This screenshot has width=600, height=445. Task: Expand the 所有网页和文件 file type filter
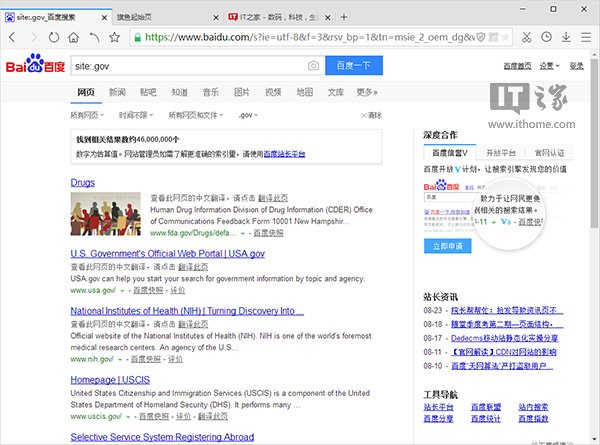195,115
